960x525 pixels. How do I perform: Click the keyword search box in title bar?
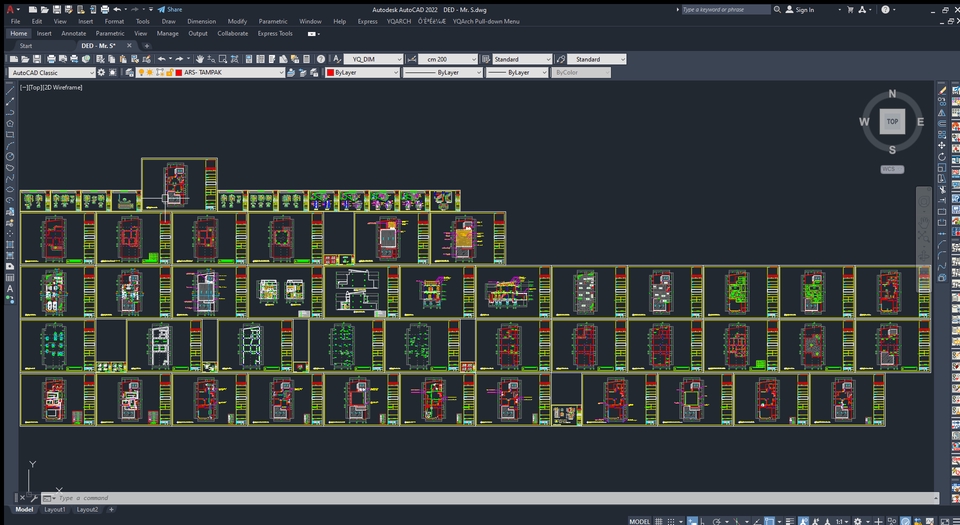pyautogui.click(x=726, y=10)
